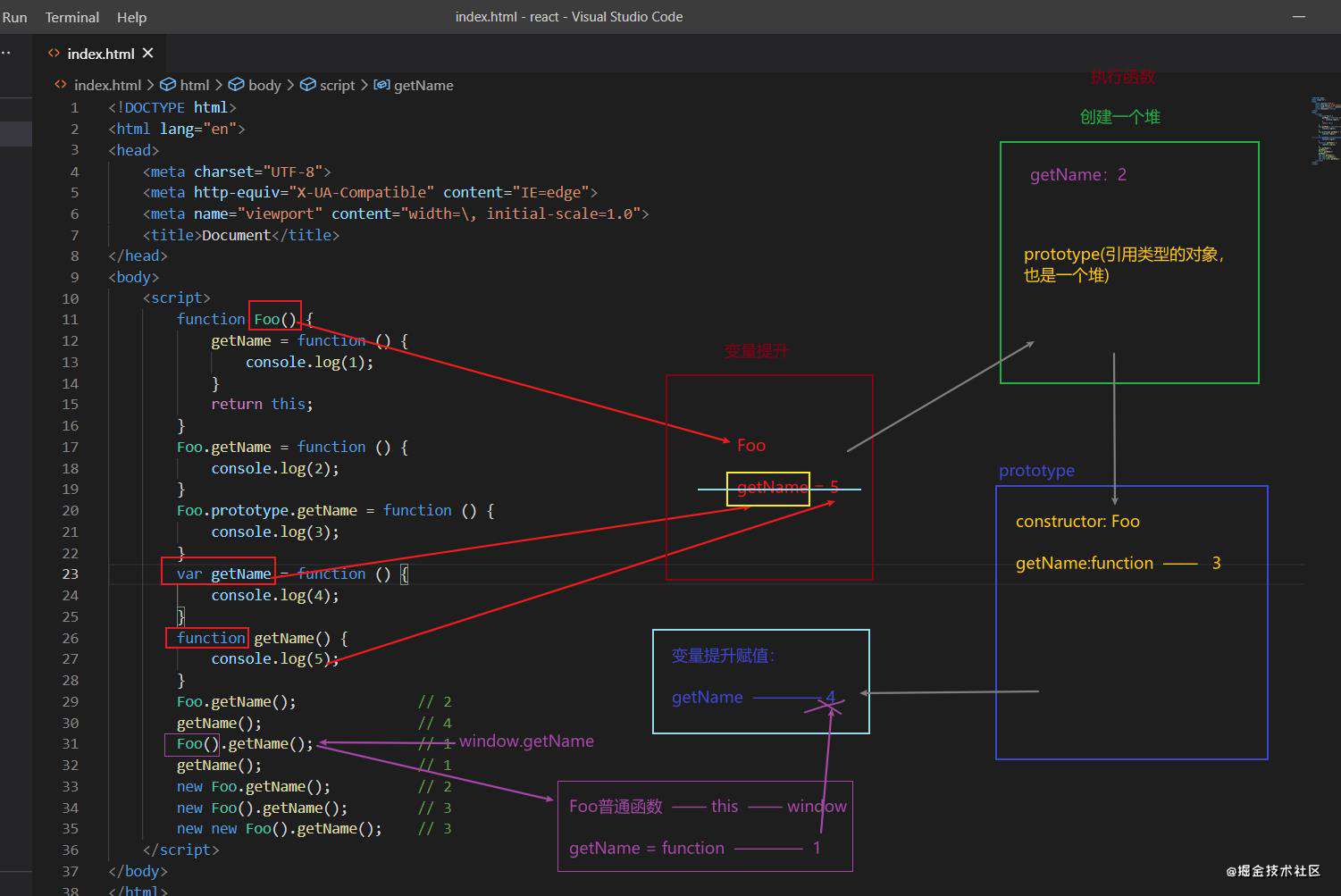Click the minimap code overview
Image resolution: width=1341 pixels, height=896 pixels.
coord(1326,130)
